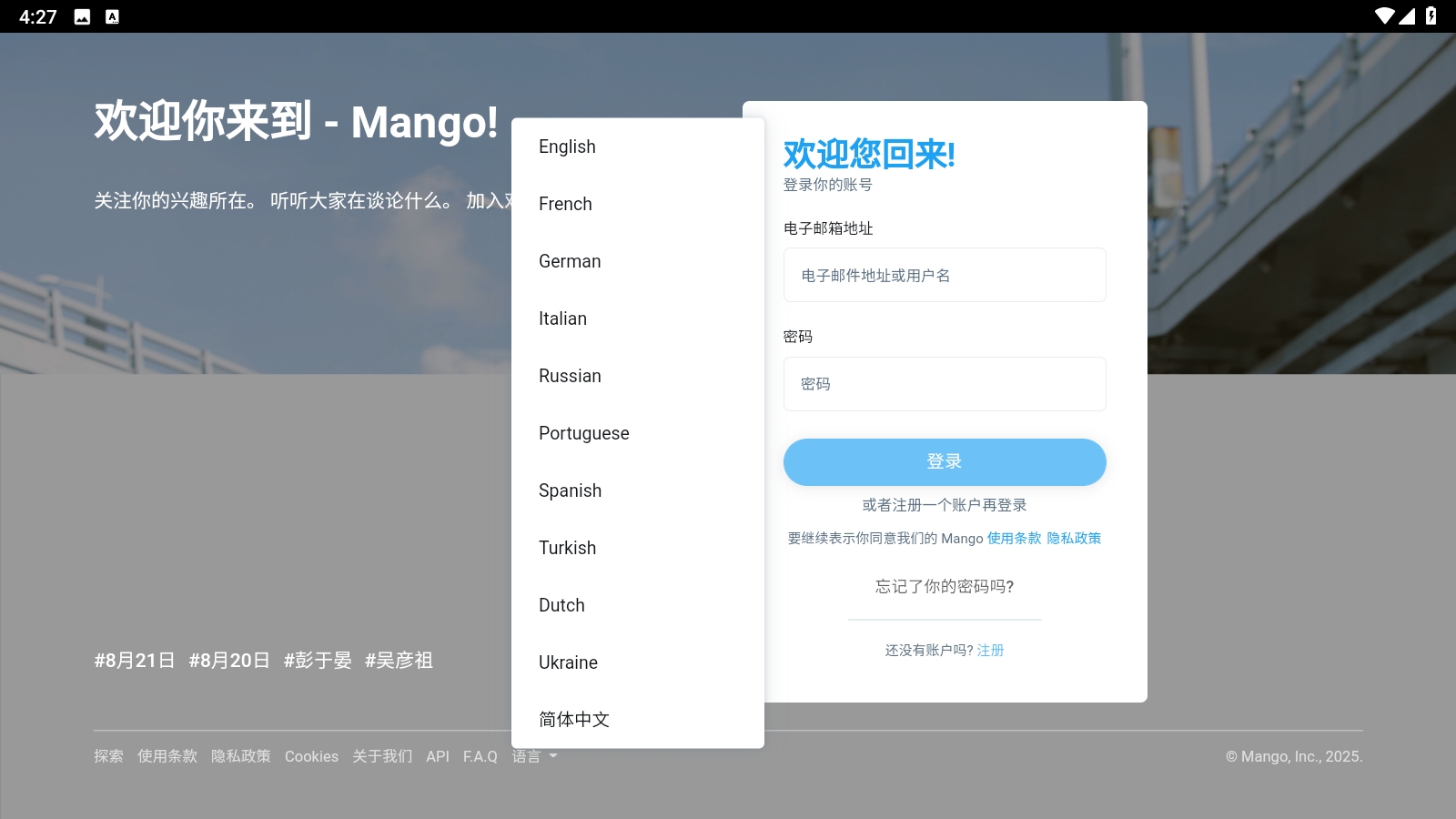Click 忘记了你的密码吗 password recovery link

pos(944,588)
